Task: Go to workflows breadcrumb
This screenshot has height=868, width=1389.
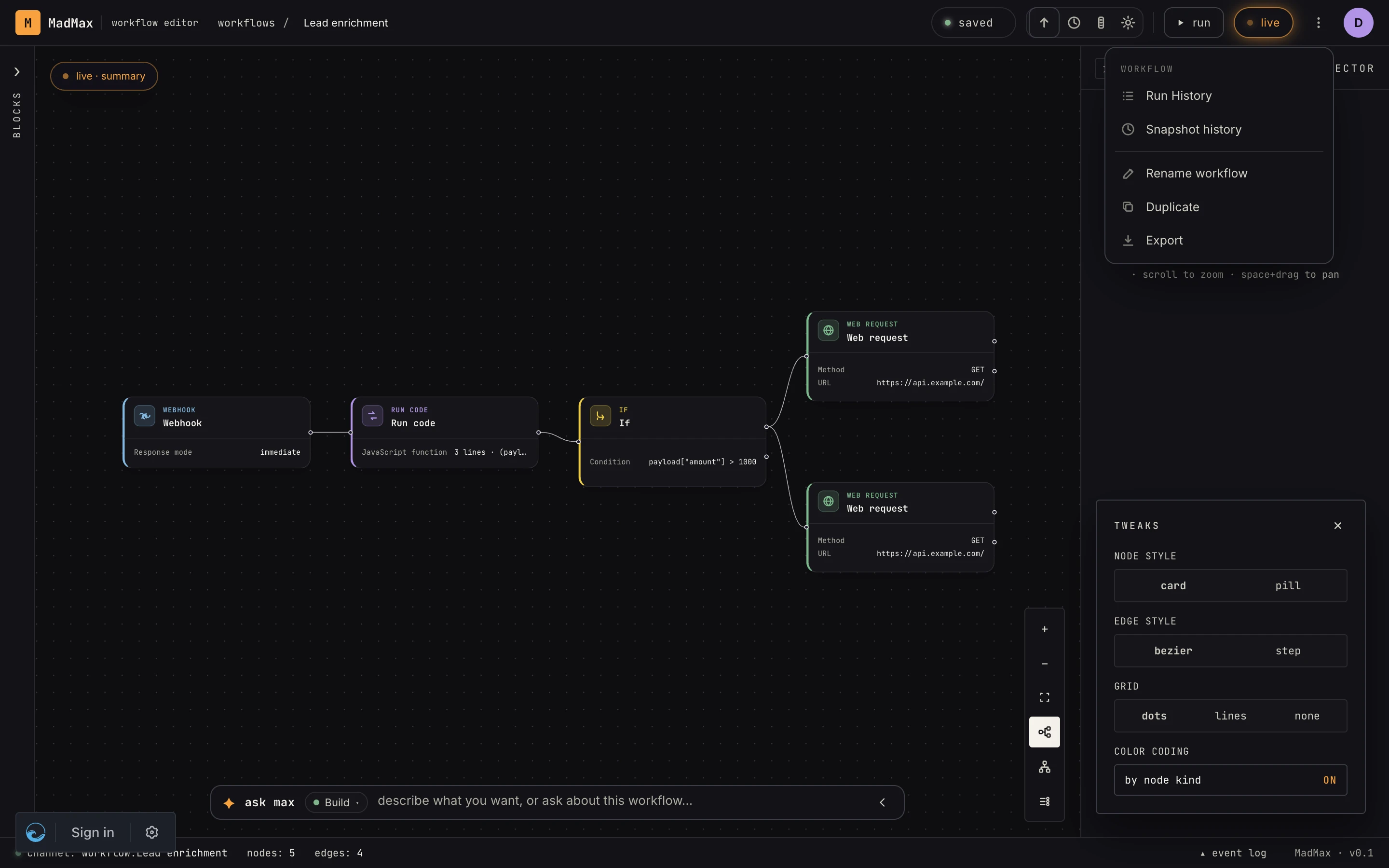Action: pos(246,23)
